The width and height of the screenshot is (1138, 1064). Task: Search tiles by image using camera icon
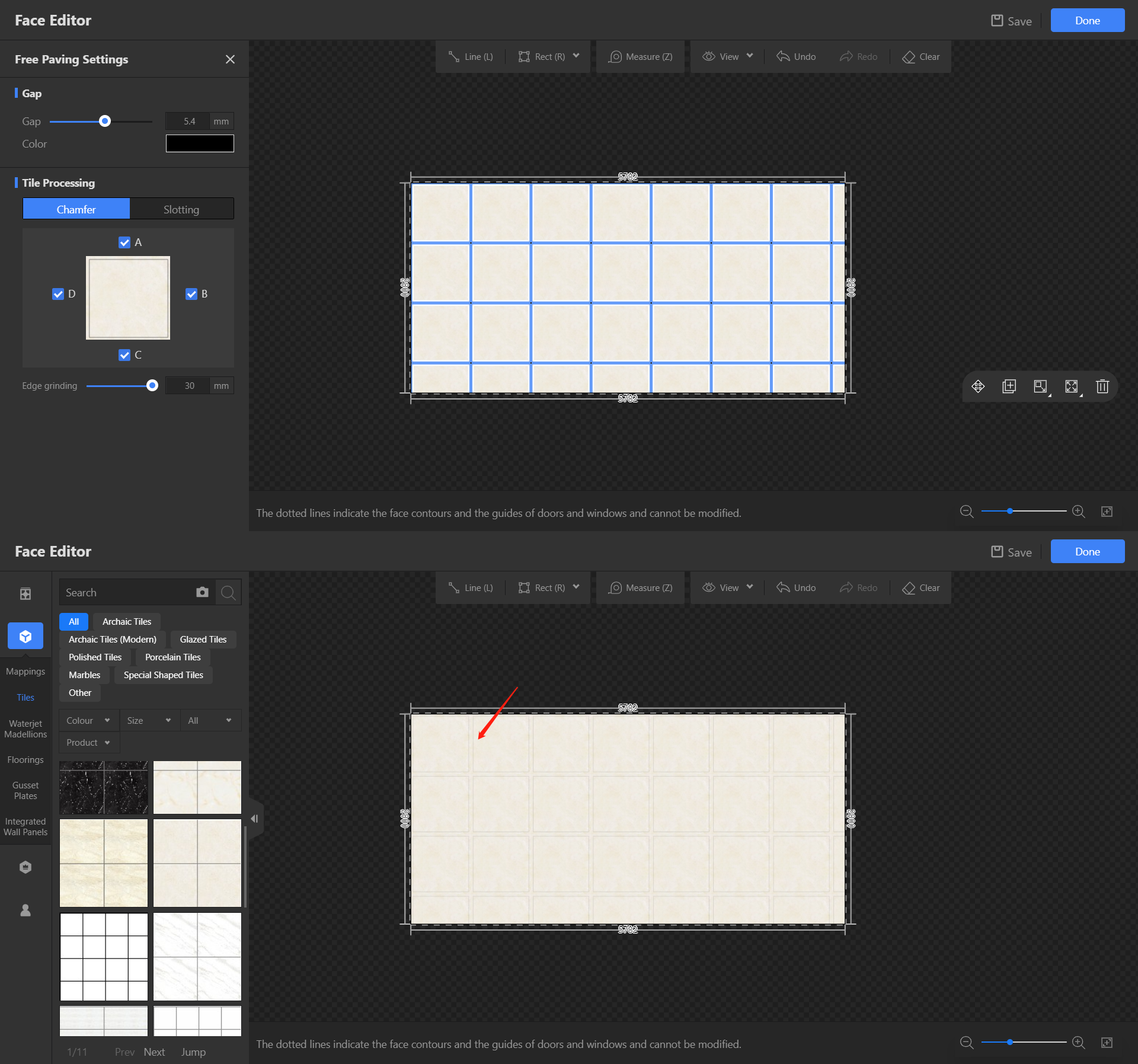(202, 592)
